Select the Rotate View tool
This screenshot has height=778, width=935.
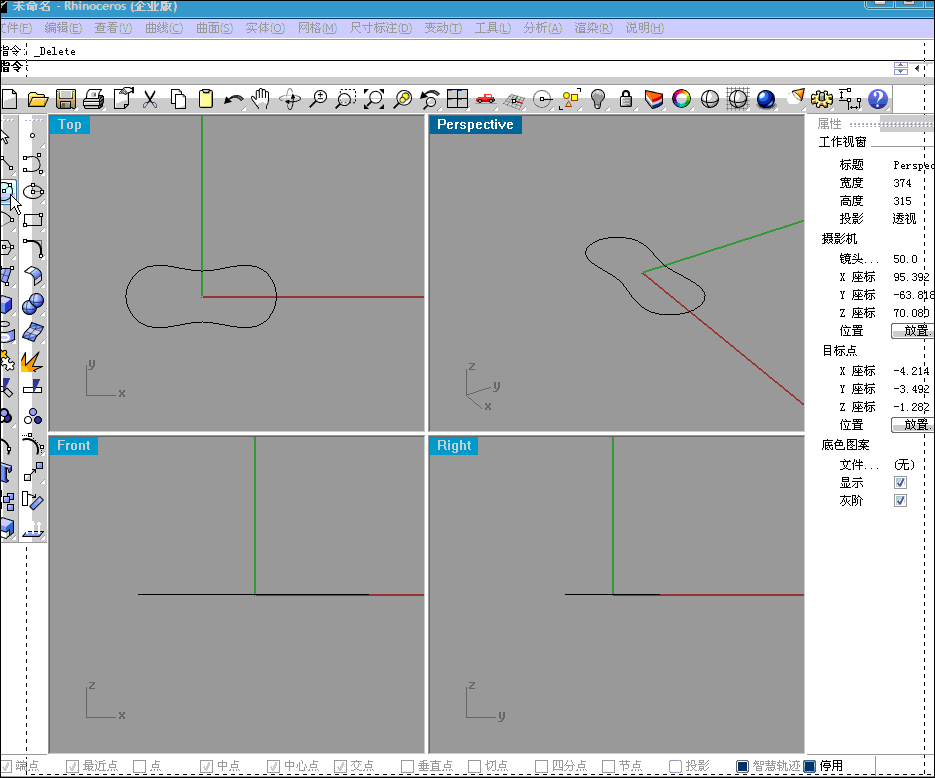click(290, 99)
